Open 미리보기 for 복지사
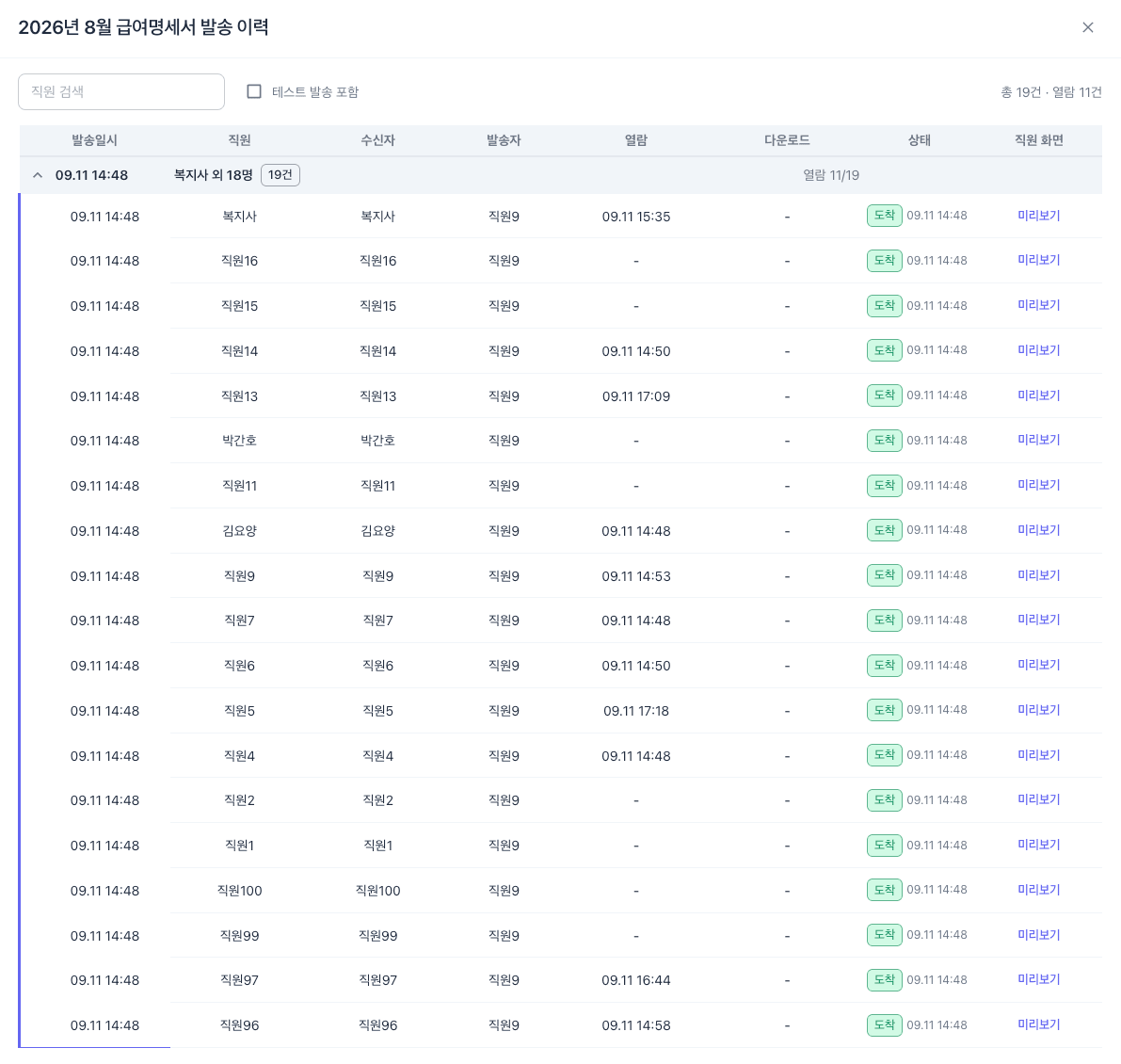Image resolution: width=1121 pixels, height=1064 pixels. click(1039, 216)
